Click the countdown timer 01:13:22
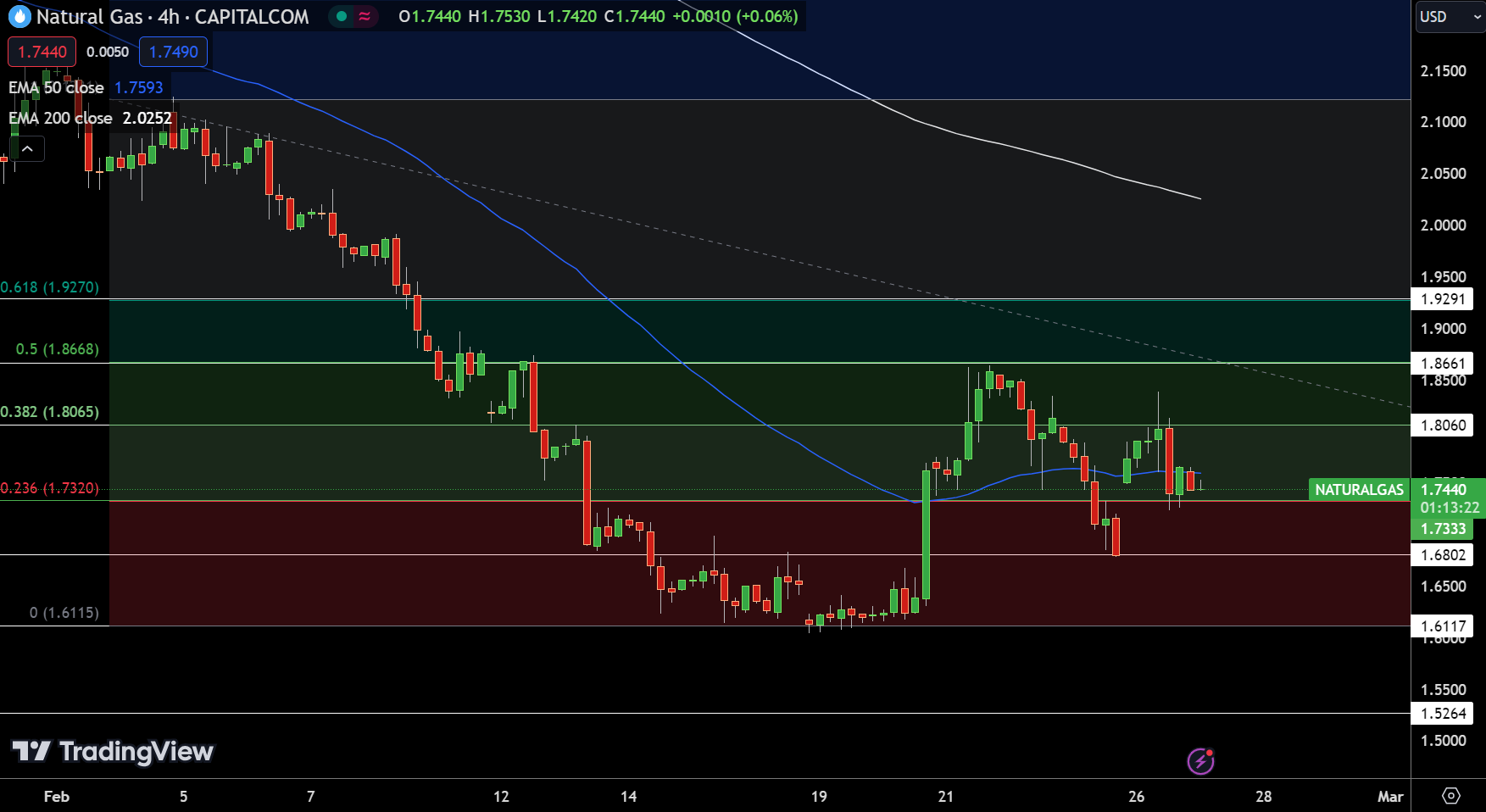Viewport: 1486px width, 812px height. tap(1450, 508)
